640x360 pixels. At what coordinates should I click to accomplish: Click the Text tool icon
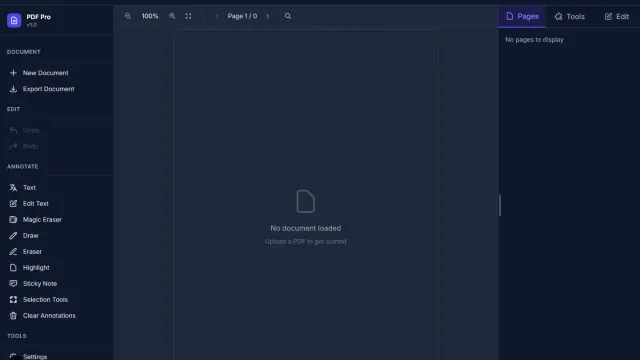[13, 187]
